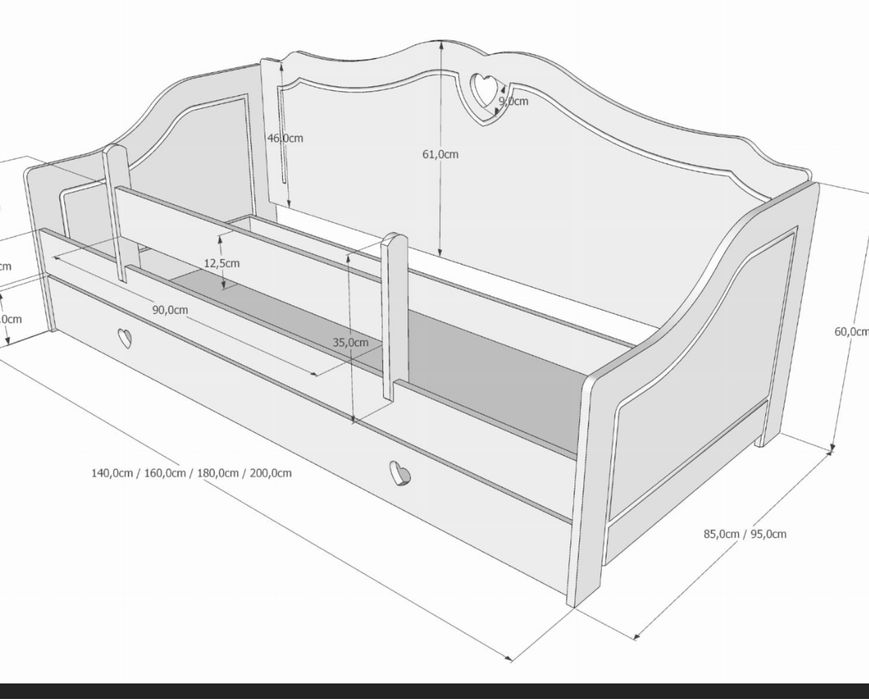Screen dimensions: 869x699
Task: Click the 61,0cm backrest height label
Action: (x=441, y=154)
